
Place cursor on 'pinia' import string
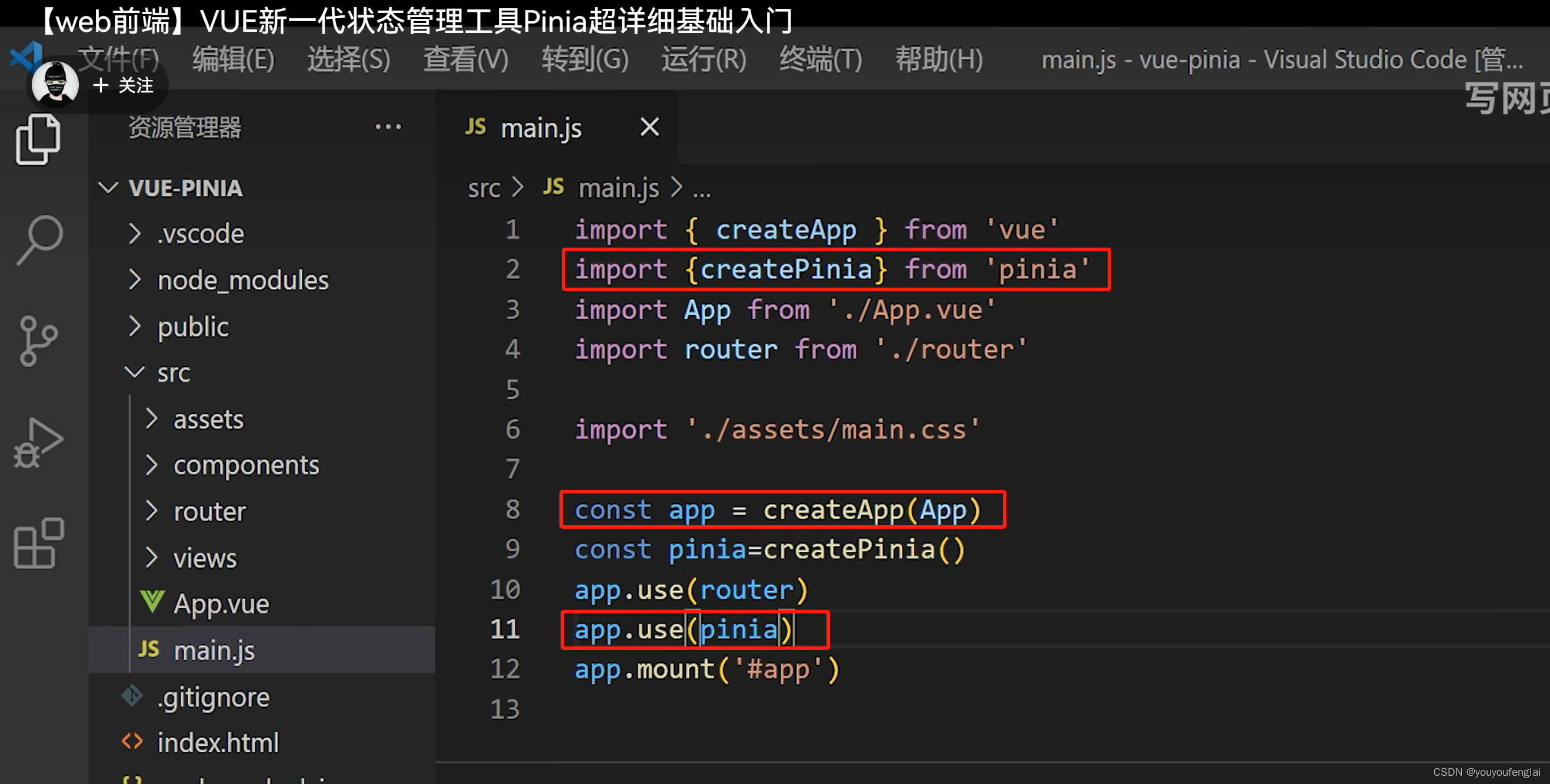[x=1038, y=269]
